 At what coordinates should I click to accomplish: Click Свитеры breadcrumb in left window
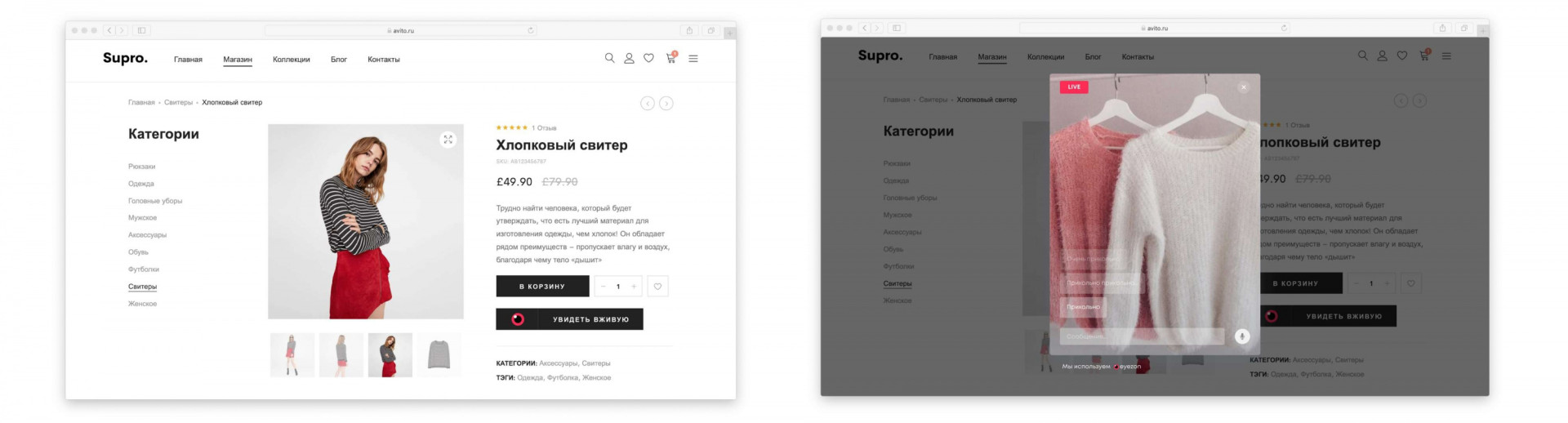pyautogui.click(x=178, y=103)
